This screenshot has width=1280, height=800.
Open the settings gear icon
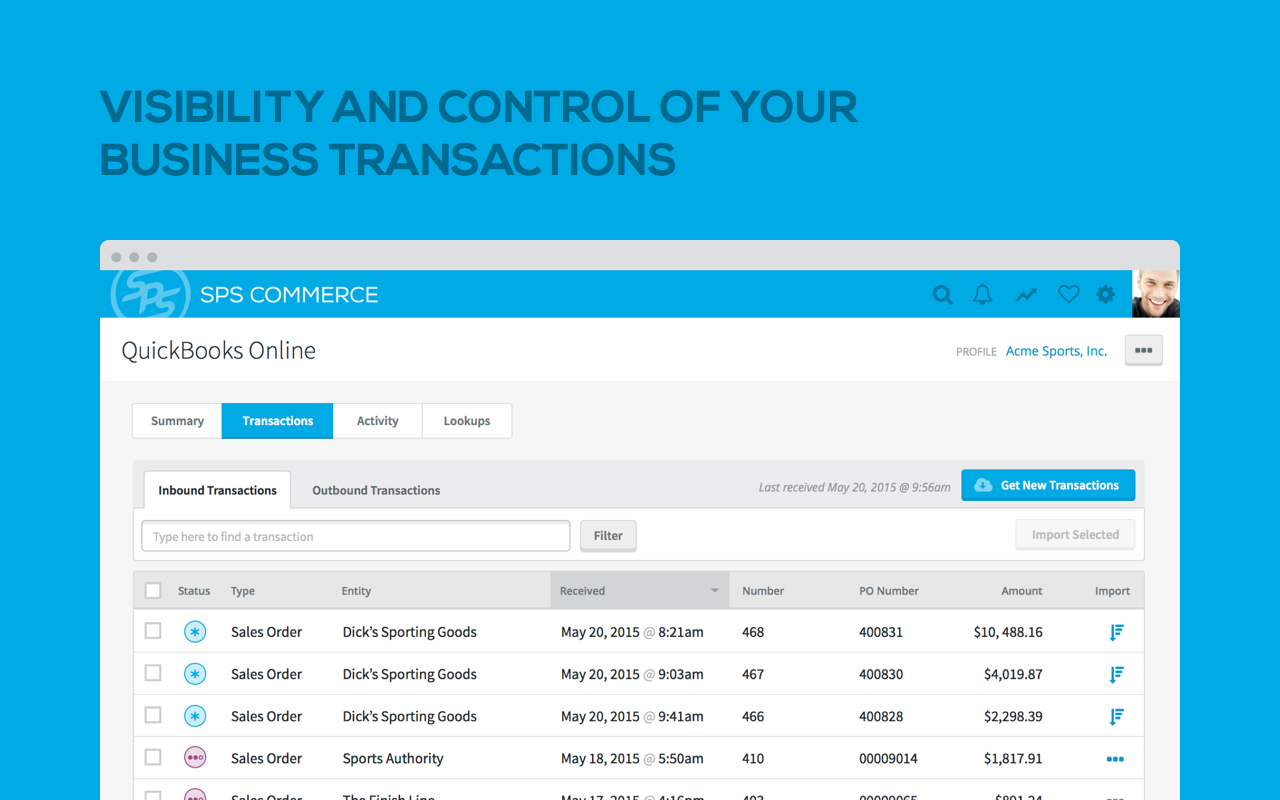point(1105,294)
